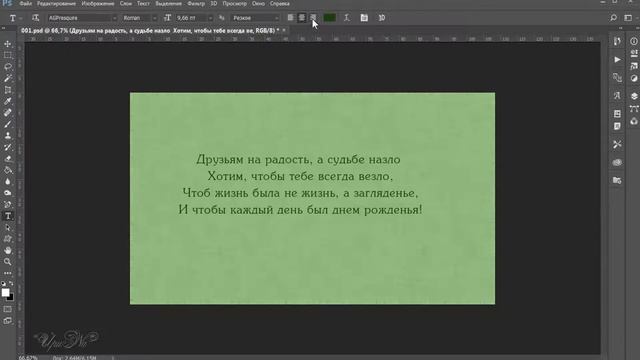640x360 pixels.
Task: Reset default foreground and background colors
Action: [4, 283]
